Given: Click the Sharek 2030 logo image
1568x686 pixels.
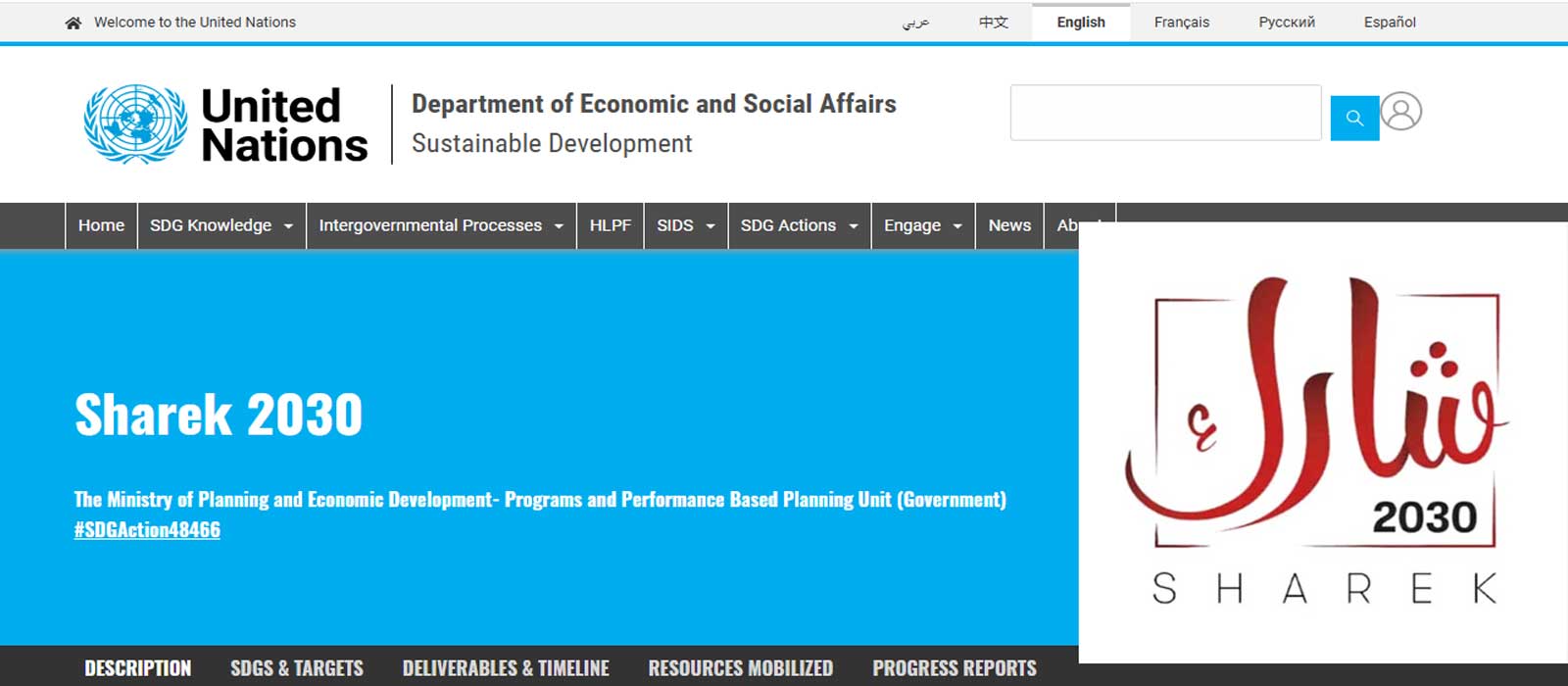Looking at the screenshot, I should coord(1323,442).
